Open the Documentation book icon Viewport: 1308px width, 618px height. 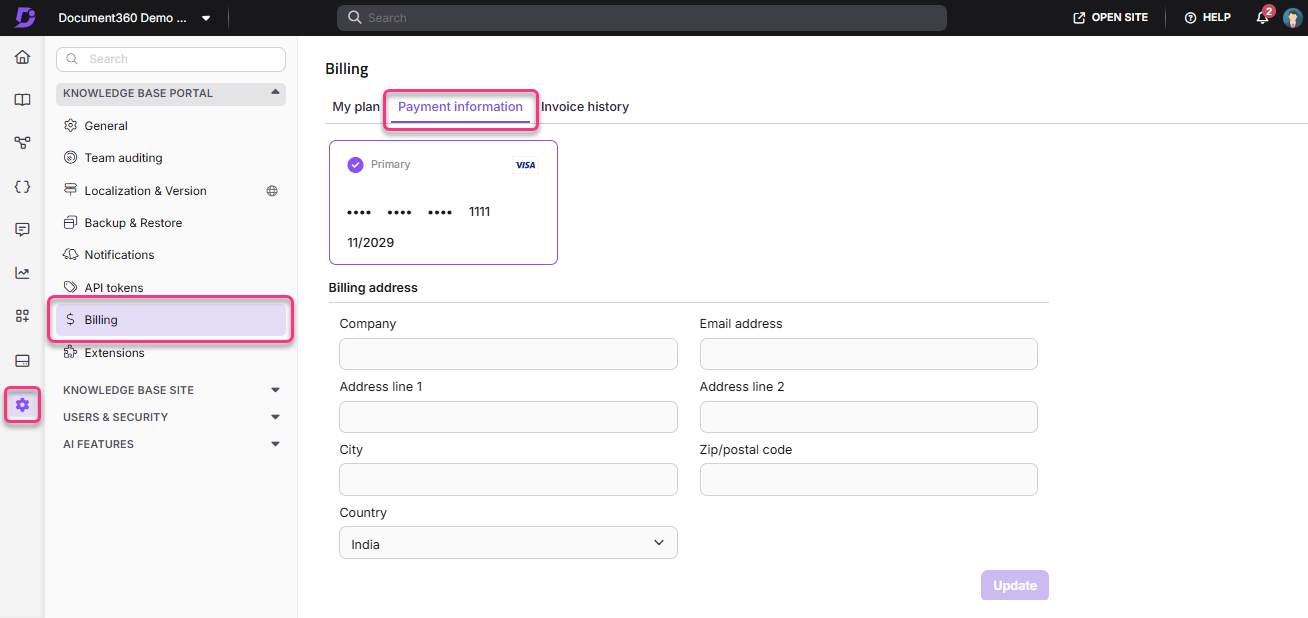click(x=22, y=100)
